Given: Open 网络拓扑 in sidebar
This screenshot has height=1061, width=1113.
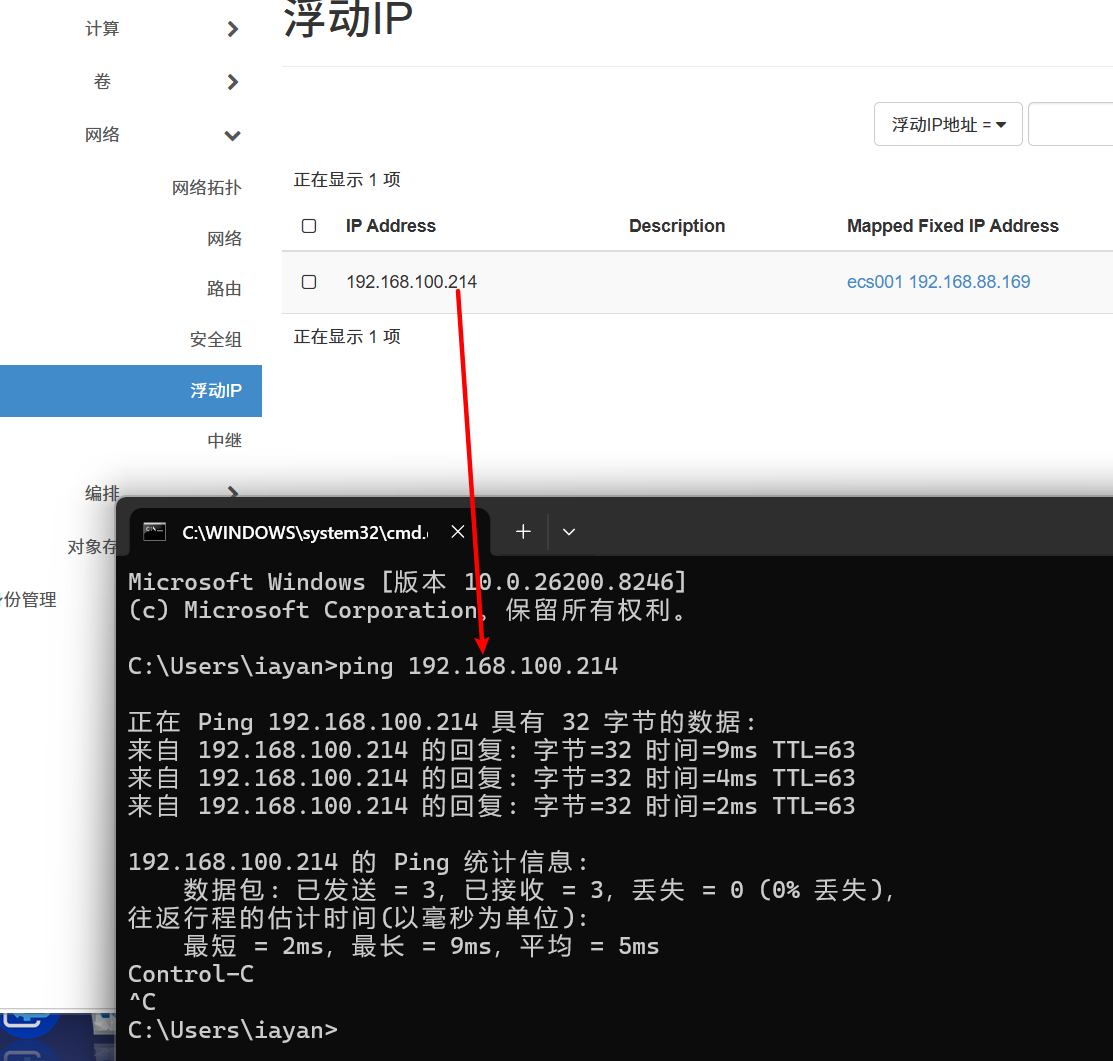Looking at the screenshot, I should point(207,187).
